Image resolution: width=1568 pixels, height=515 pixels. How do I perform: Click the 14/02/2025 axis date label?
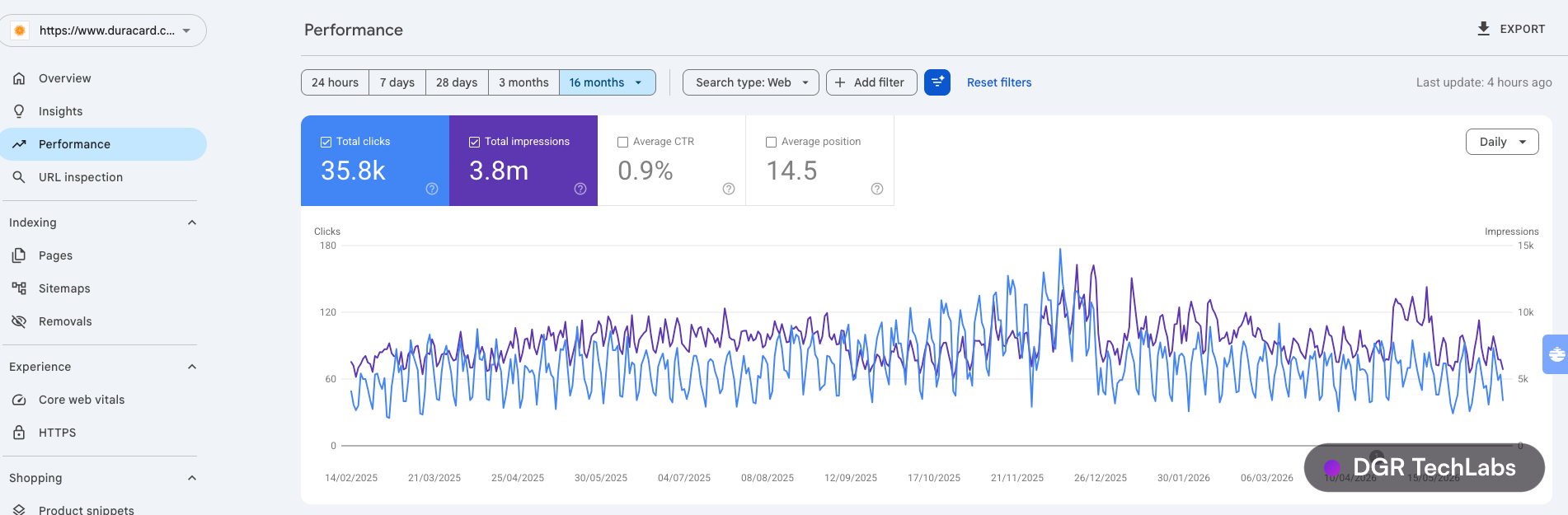351,478
